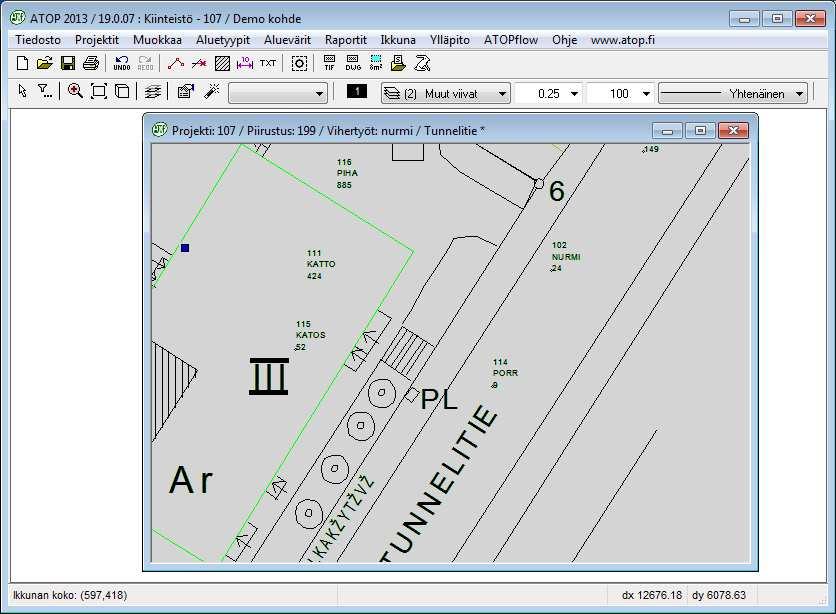Screen dimensions: 836x614
Task: Select the draw polyline tool
Action: tap(175, 63)
